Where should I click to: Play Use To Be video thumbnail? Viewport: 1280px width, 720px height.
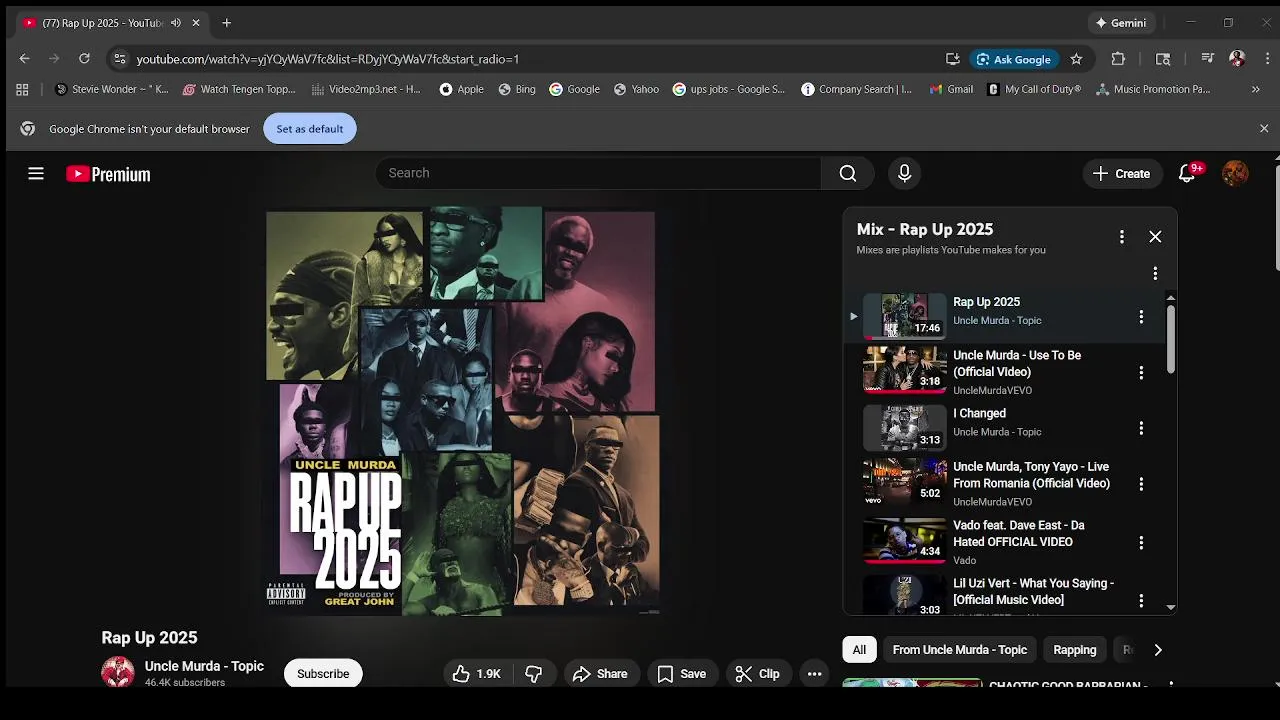(x=904, y=370)
